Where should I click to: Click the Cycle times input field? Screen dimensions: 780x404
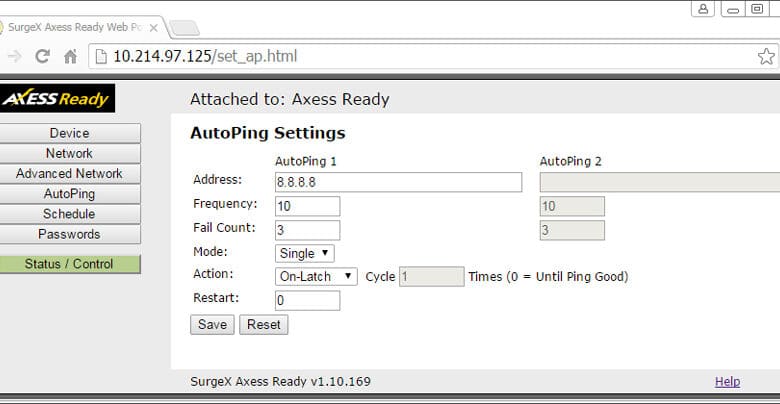click(431, 277)
